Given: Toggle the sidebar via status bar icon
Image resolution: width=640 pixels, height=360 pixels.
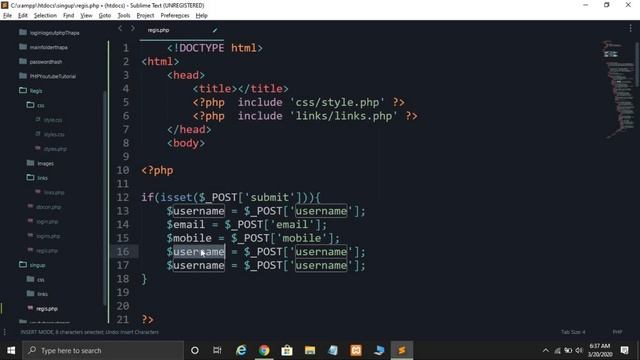Looking at the screenshot, I should click(x=5, y=332).
